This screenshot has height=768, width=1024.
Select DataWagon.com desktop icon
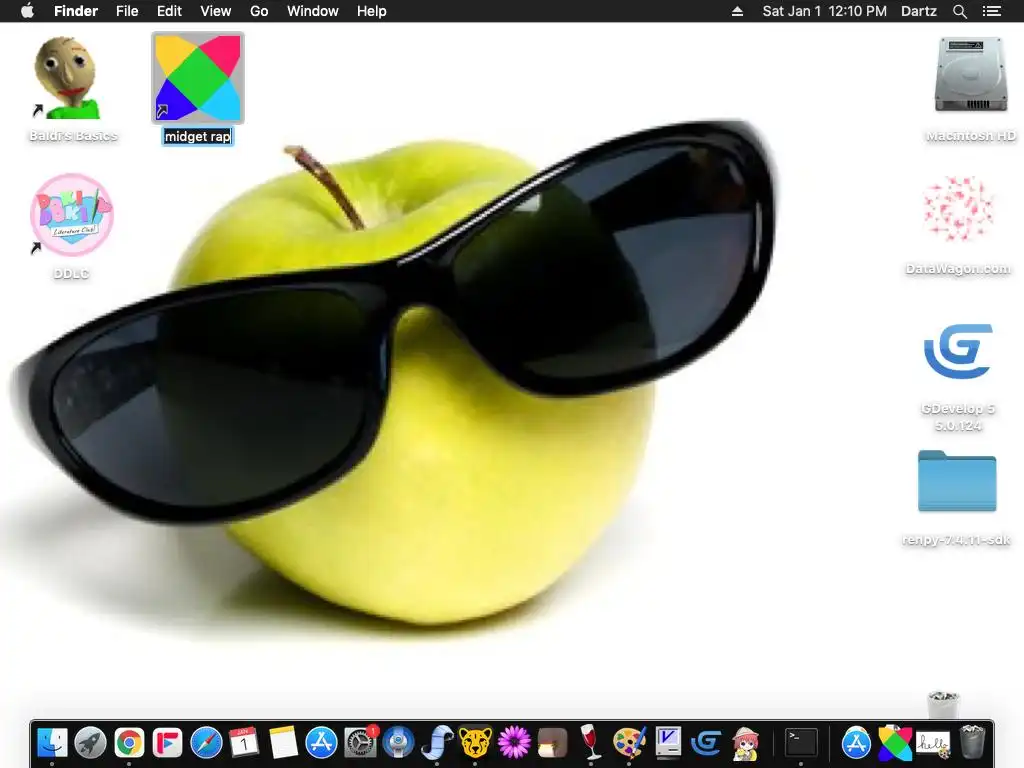[x=958, y=209]
